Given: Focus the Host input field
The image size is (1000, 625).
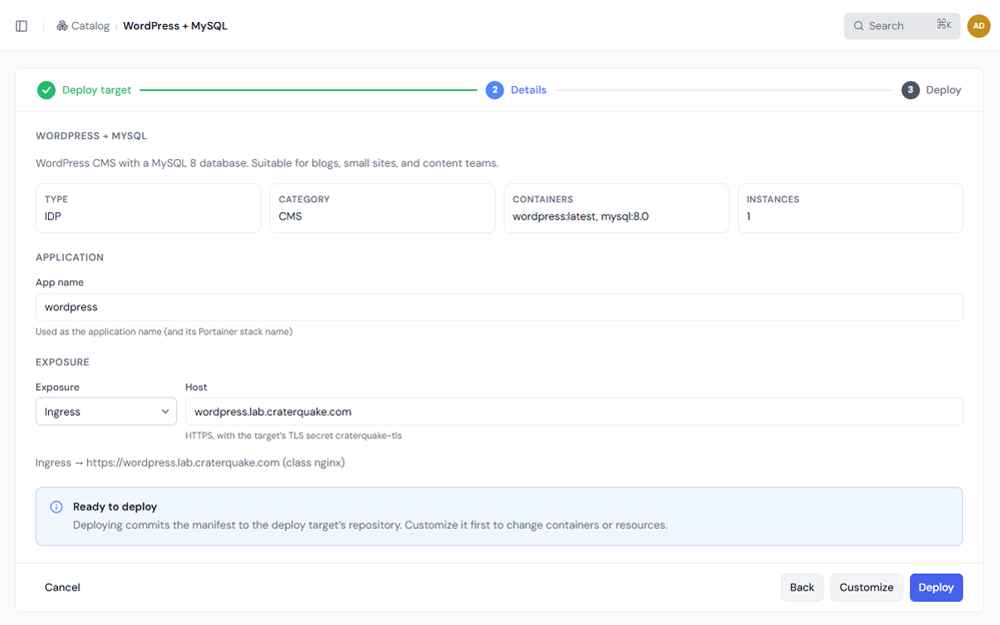Looking at the screenshot, I should click(x=573, y=411).
